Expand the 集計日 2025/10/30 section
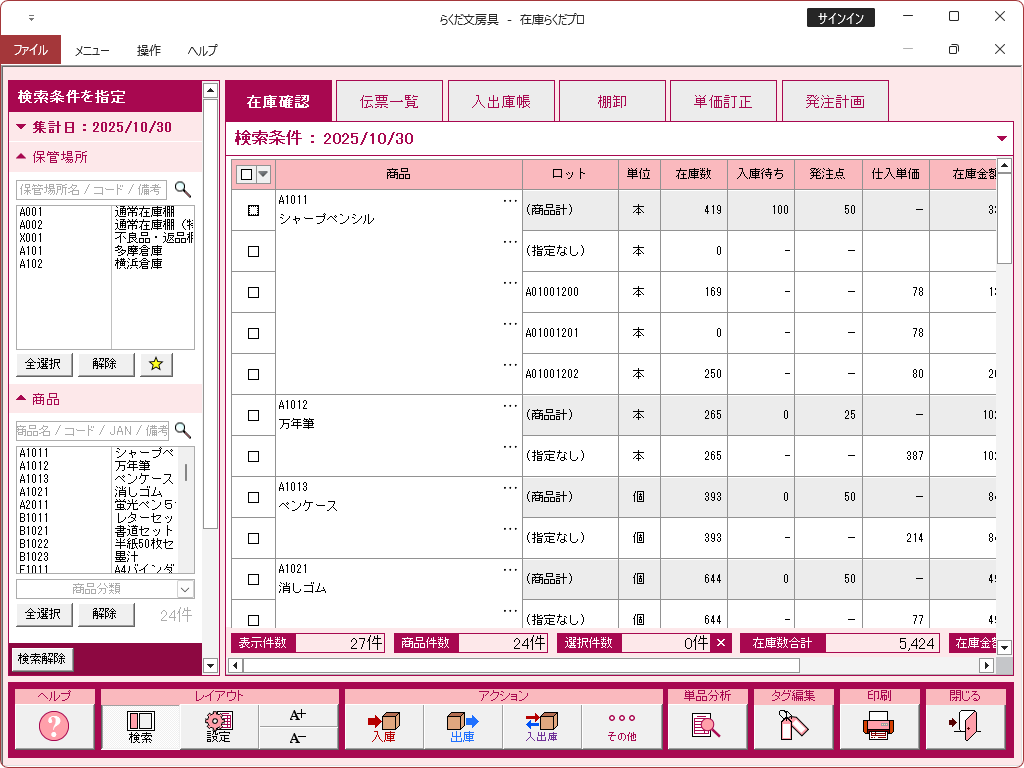The image size is (1024, 768). coord(22,127)
